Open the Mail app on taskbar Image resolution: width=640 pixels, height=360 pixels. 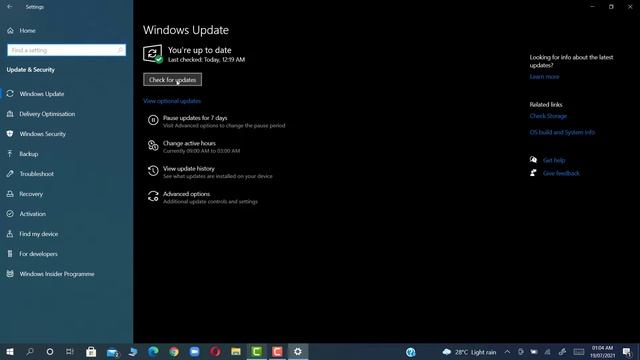click(x=112, y=351)
